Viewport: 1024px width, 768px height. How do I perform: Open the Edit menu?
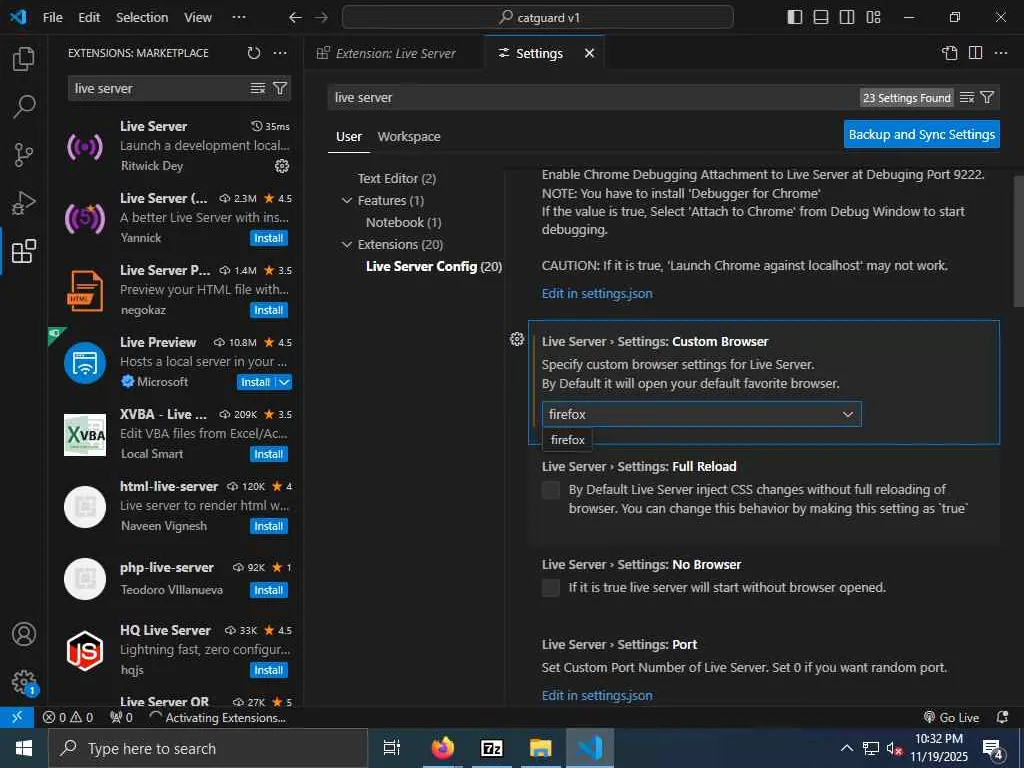(89, 17)
